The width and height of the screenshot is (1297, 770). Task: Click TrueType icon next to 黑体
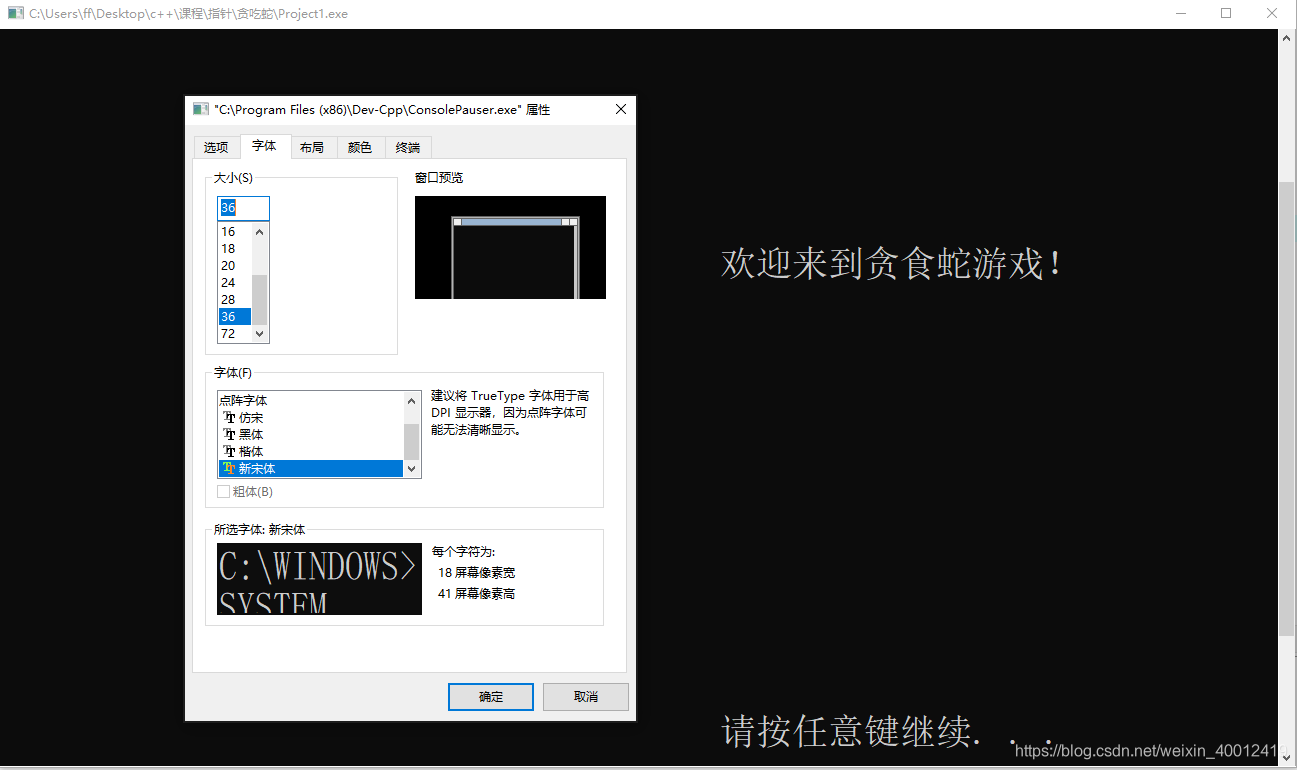coord(229,435)
